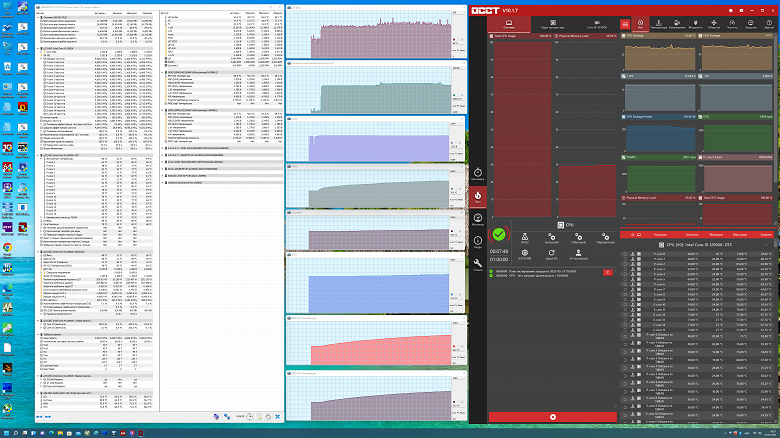This screenshot has width=780, height=438.
Task: Open Windows Start menu
Action: (x=7, y=433)
